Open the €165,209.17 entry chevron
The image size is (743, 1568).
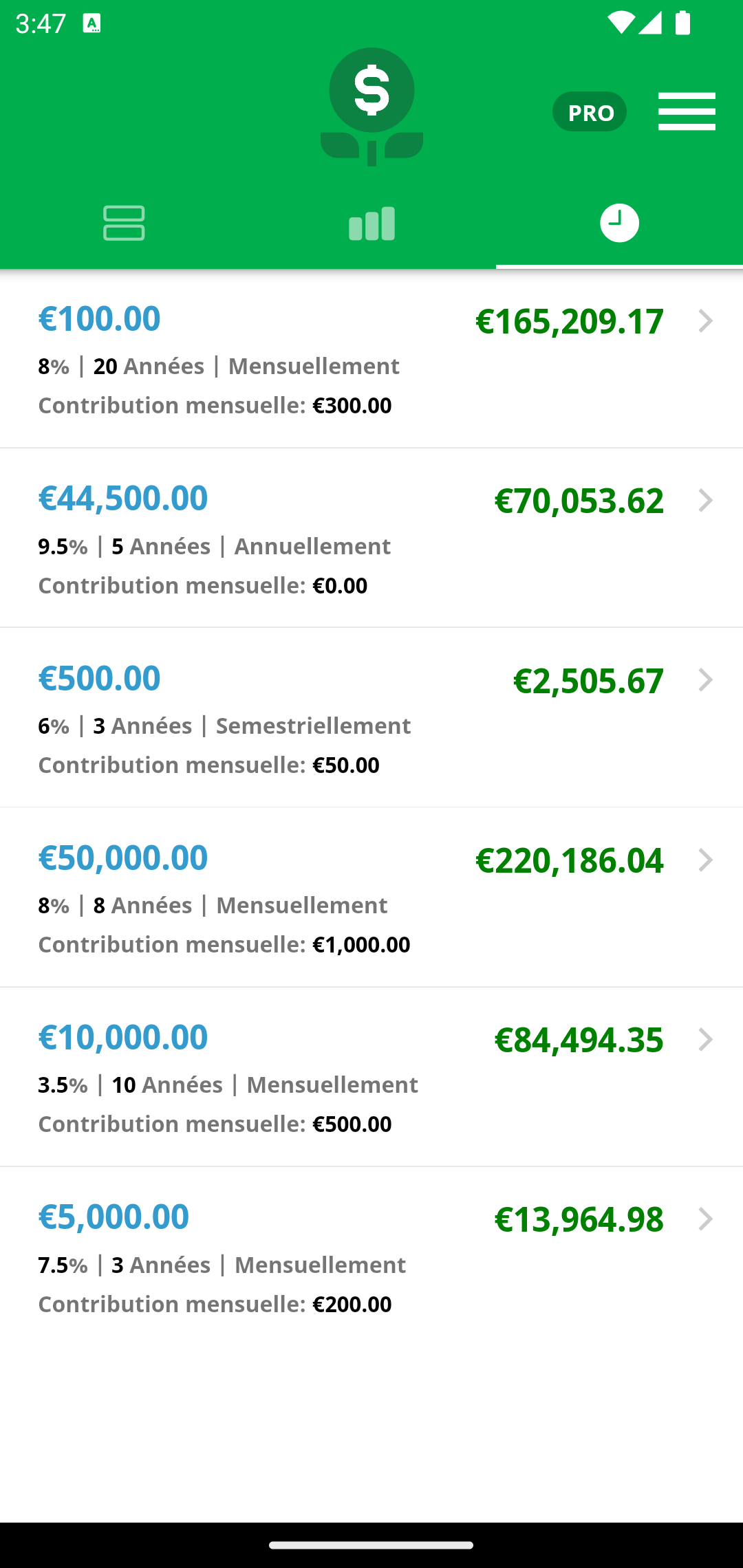tap(705, 321)
